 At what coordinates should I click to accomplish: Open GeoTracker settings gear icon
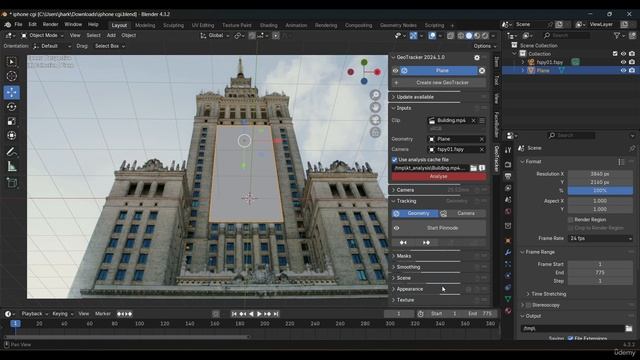(477, 58)
